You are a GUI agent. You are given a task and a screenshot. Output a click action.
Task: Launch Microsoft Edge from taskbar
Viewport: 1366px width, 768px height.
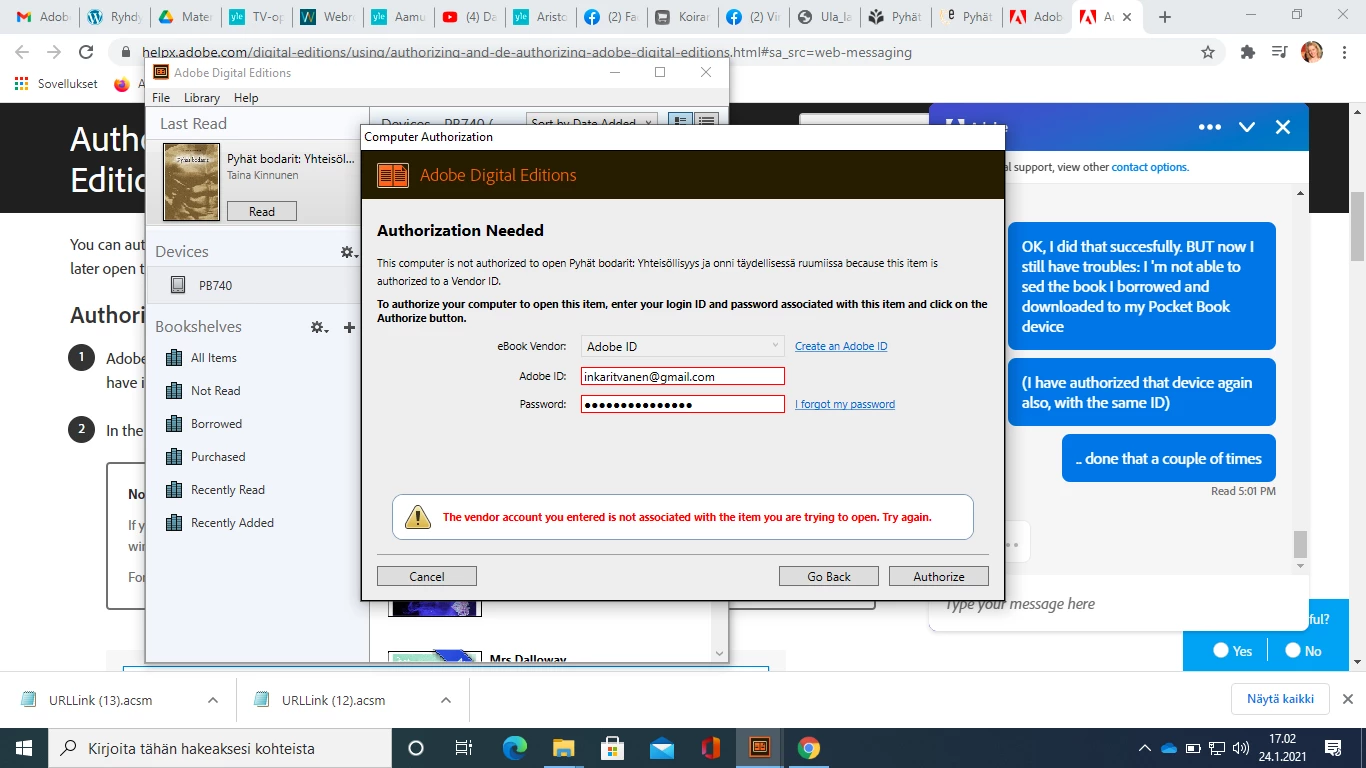point(514,748)
